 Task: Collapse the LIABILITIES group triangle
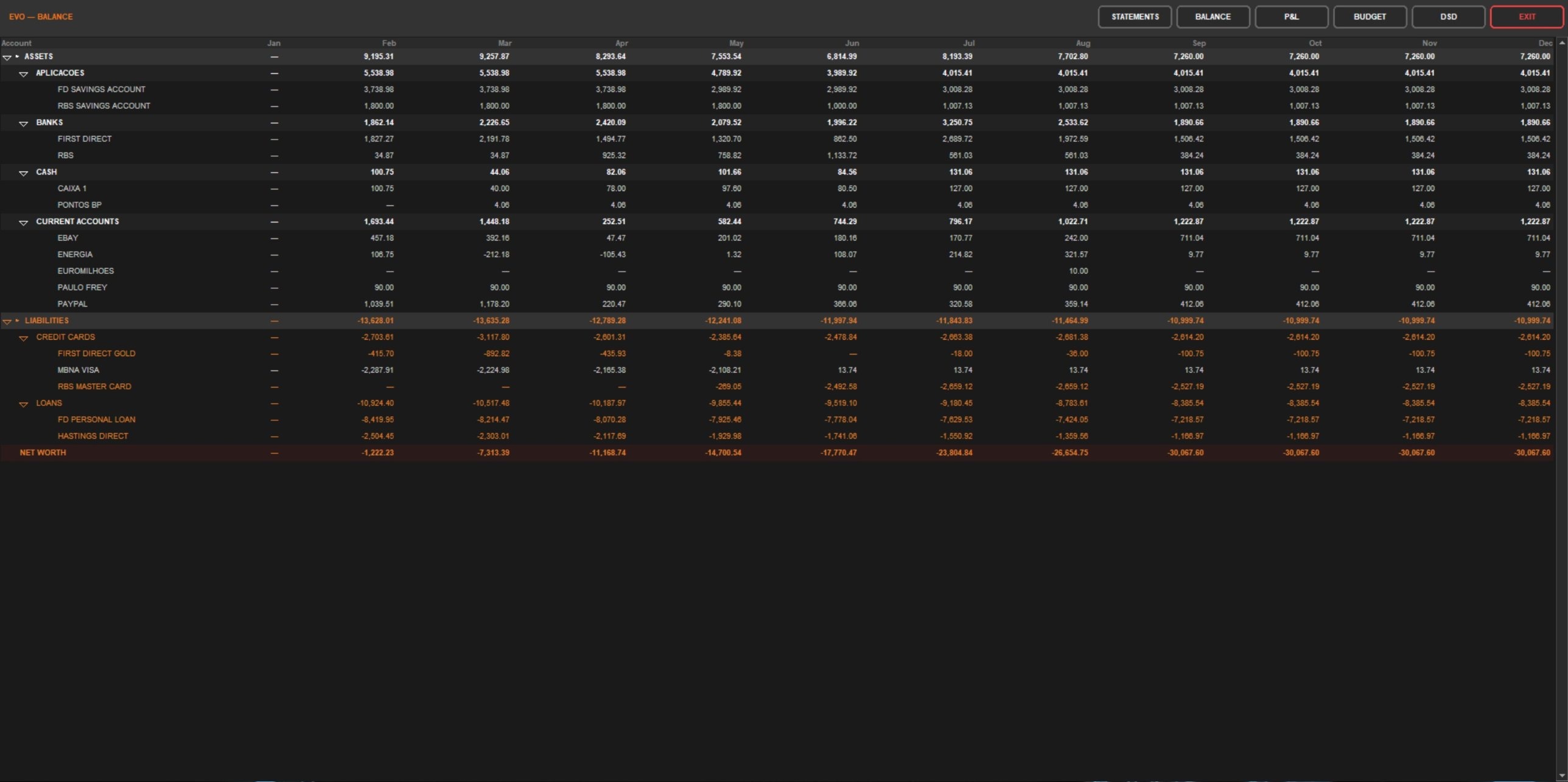point(7,321)
